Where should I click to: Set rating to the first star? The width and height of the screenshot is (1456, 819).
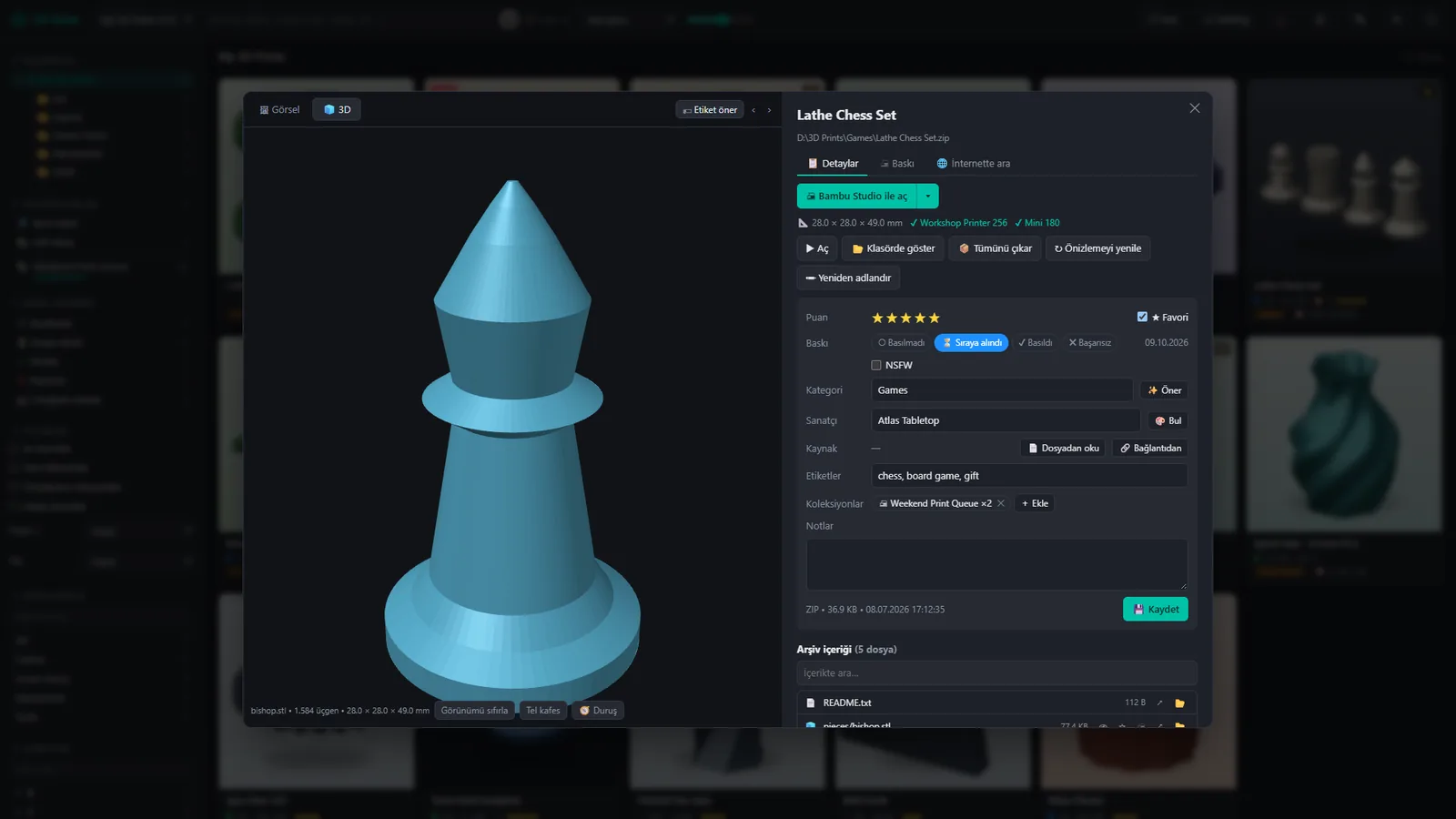coord(877,318)
